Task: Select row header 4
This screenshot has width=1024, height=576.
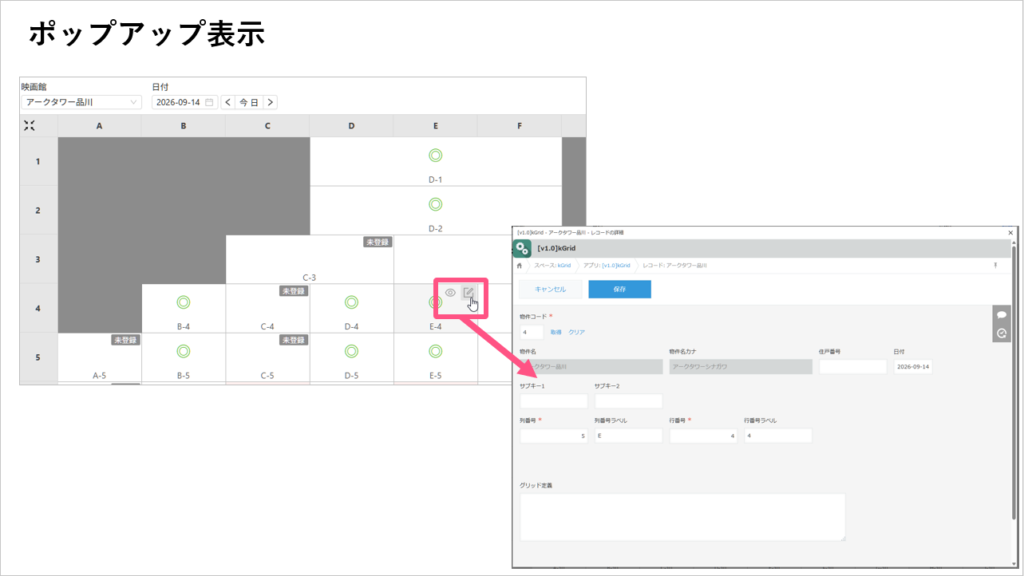Action: (x=38, y=308)
